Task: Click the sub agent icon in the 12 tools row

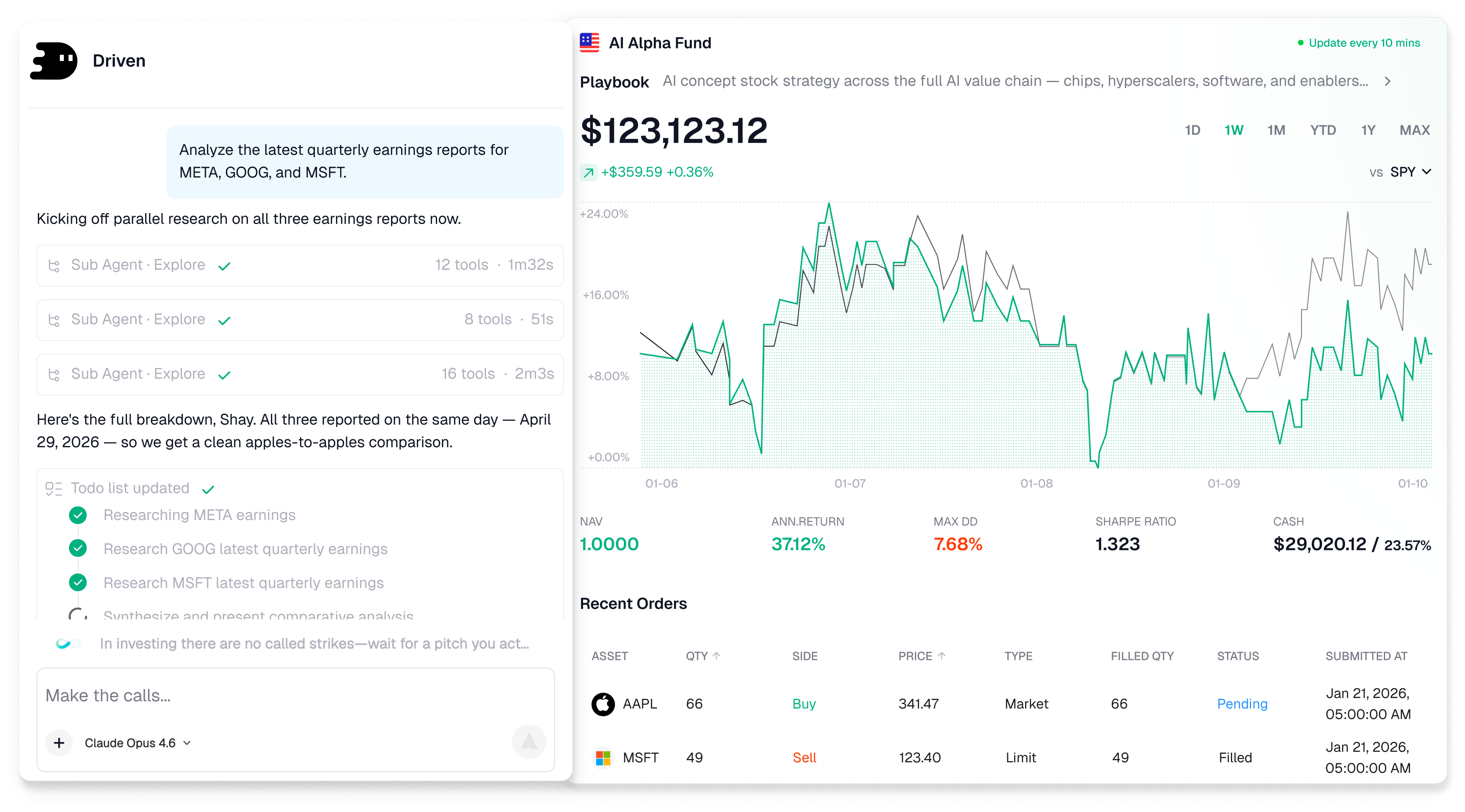Action: pos(54,266)
